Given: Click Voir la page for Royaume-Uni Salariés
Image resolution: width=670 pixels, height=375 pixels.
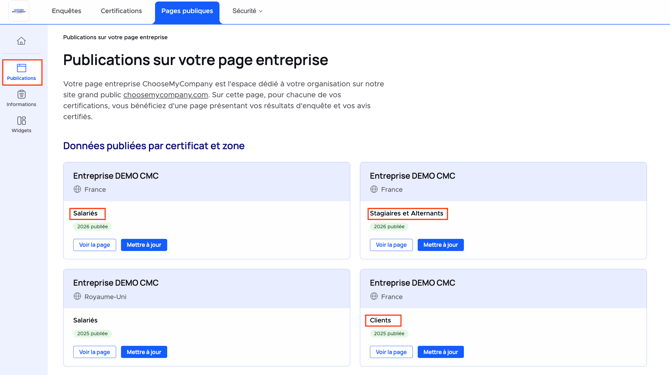Looking at the screenshot, I should (94, 352).
